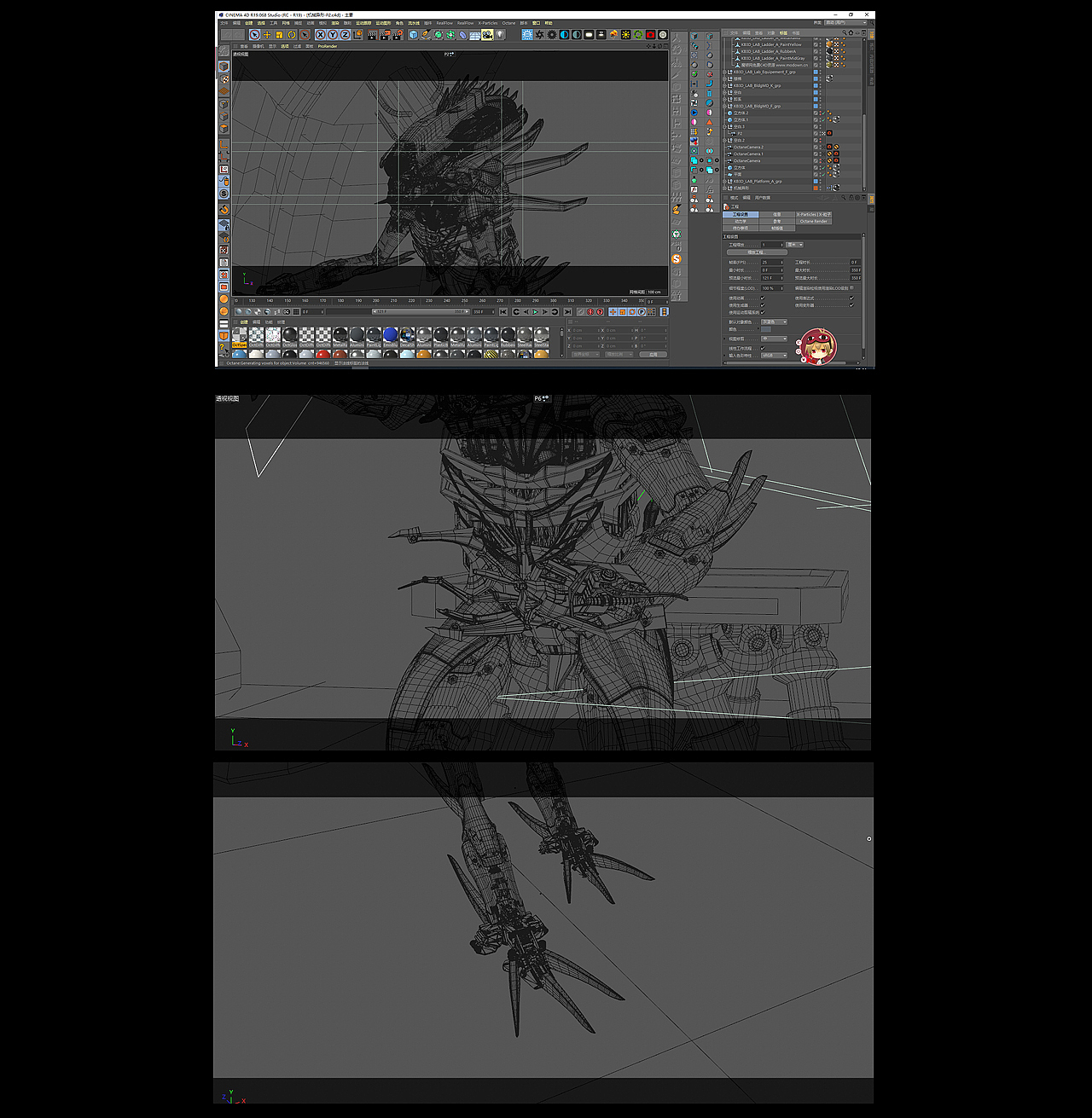
Task: Click the 颜色 color swatch
Action: point(766,329)
